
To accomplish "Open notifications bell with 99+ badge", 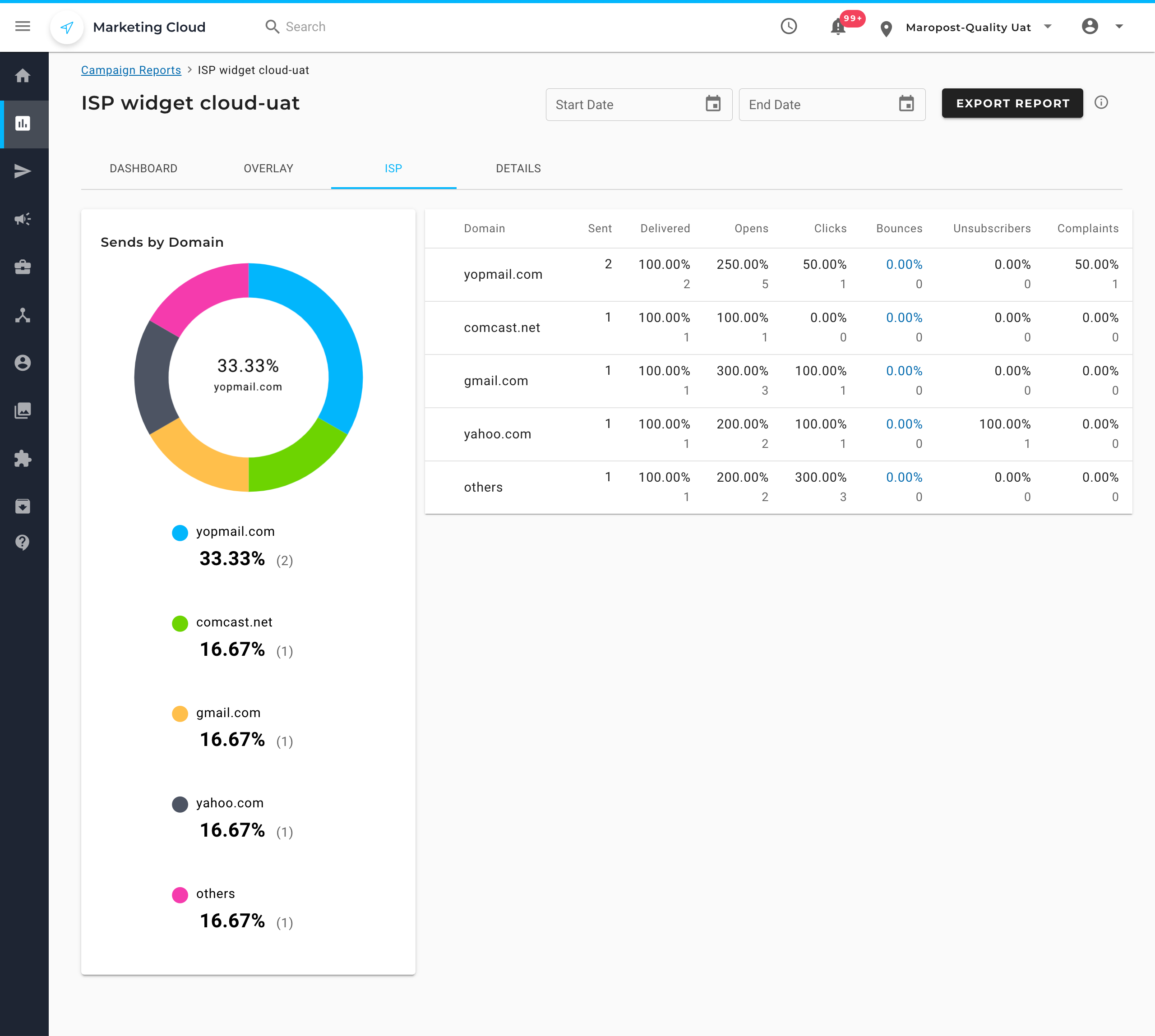I will (x=838, y=27).
